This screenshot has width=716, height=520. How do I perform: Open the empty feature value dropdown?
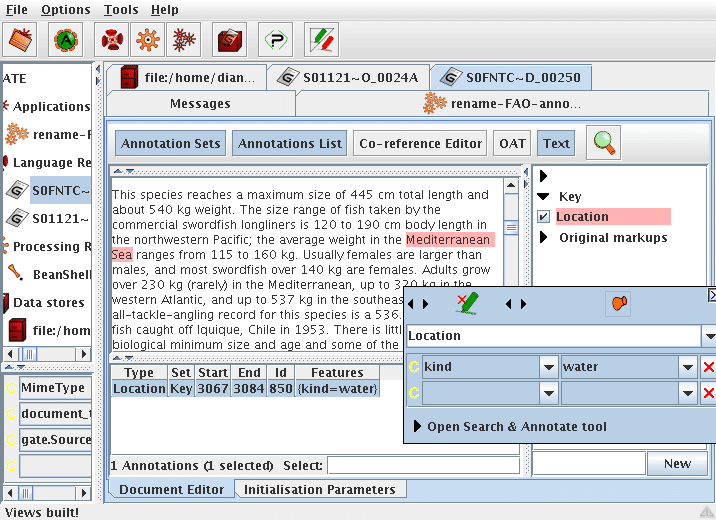pyautogui.click(x=688, y=393)
